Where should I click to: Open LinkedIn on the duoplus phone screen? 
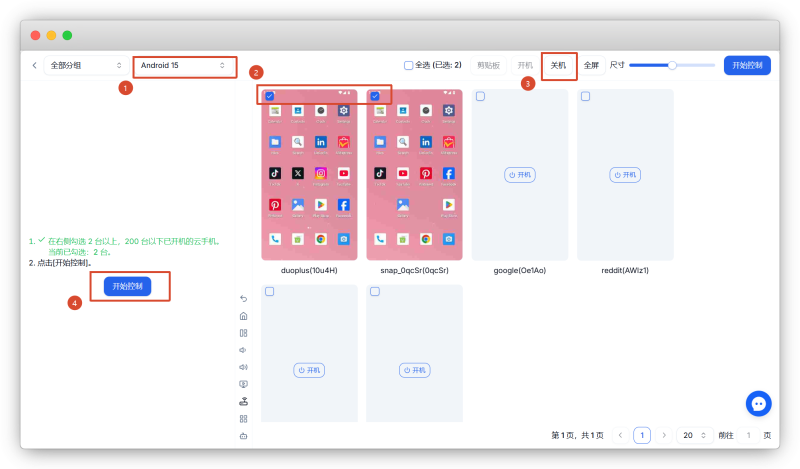coord(320,142)
